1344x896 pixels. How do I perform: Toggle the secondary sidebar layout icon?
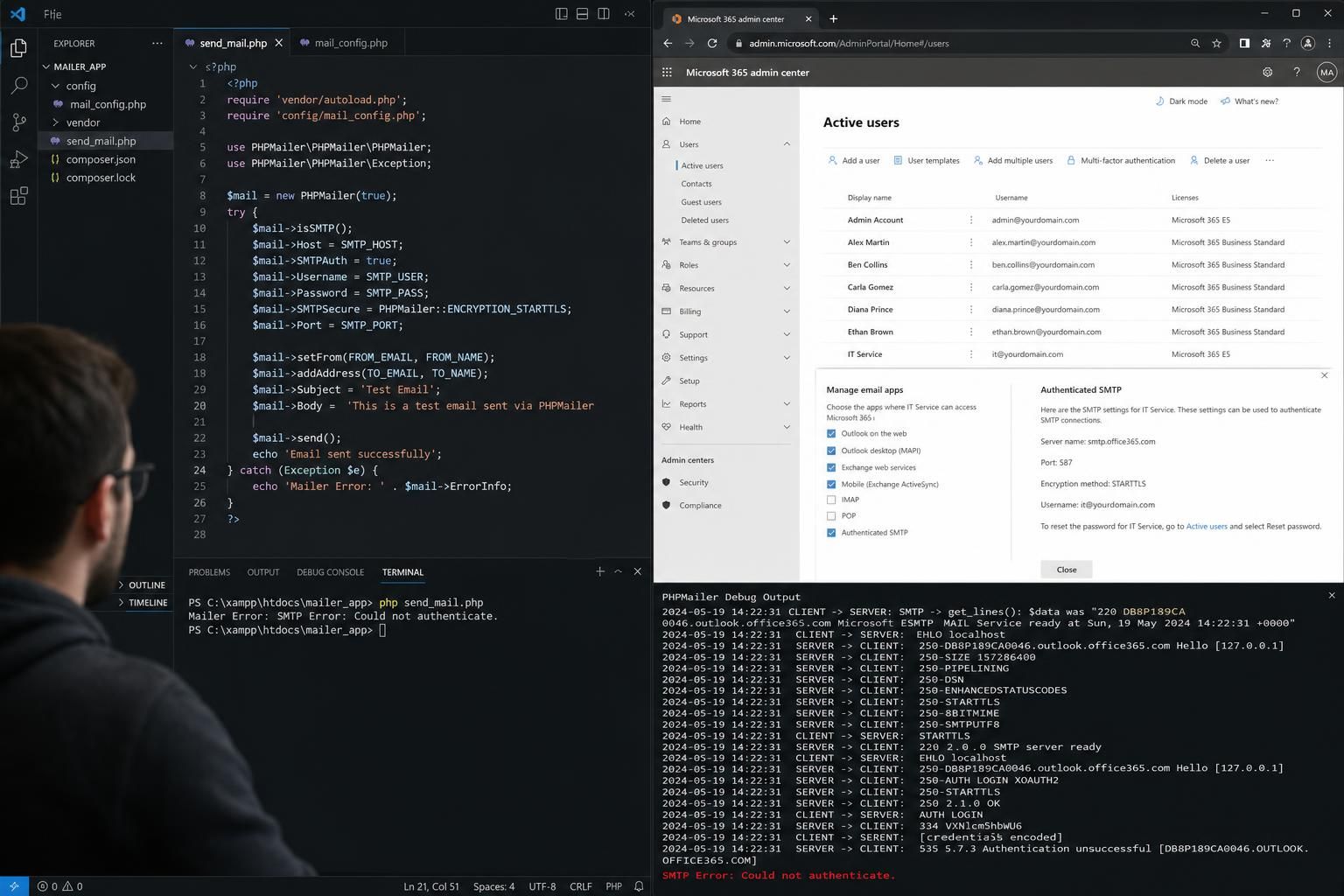click(x=604, y=14)
